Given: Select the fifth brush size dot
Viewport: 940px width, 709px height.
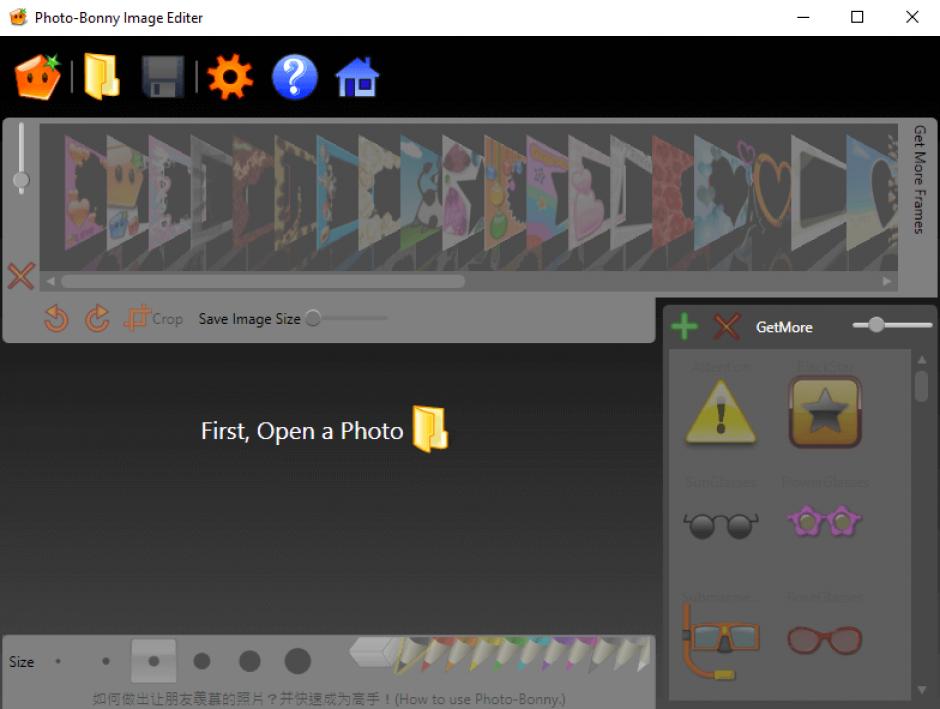Looking at the screenshot, I should tap(249, 661).
